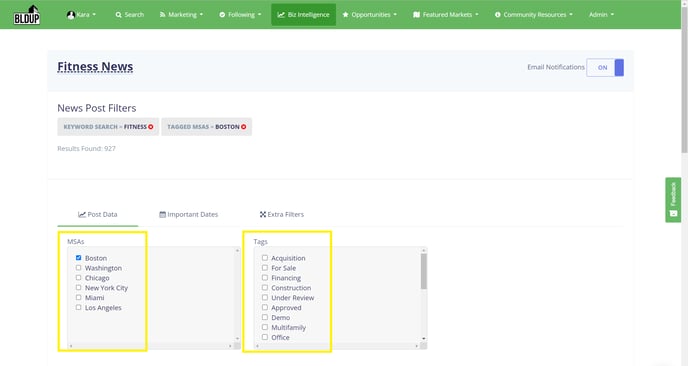Check the Multifamily tag checkbox
The width and height of the screenshot is (688, 366).
(x=265, y=327)
